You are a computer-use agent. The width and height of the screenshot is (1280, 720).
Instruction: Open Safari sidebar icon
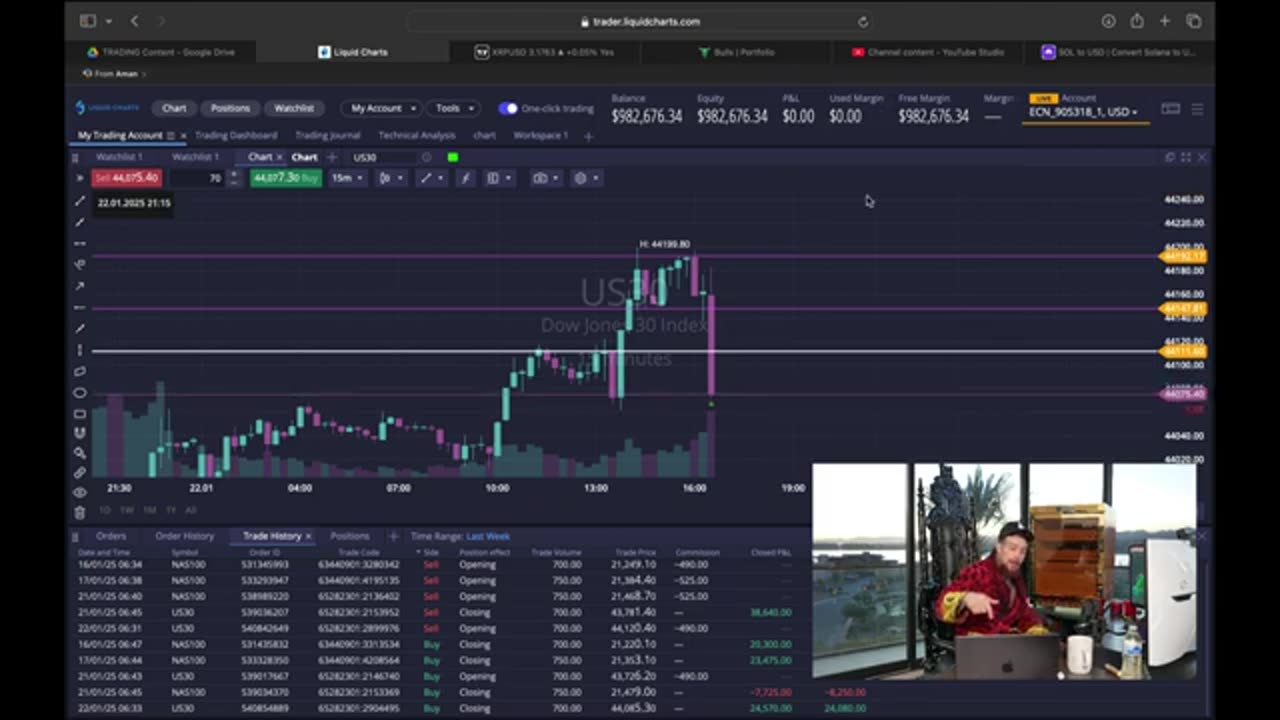(x=88, y=21)
